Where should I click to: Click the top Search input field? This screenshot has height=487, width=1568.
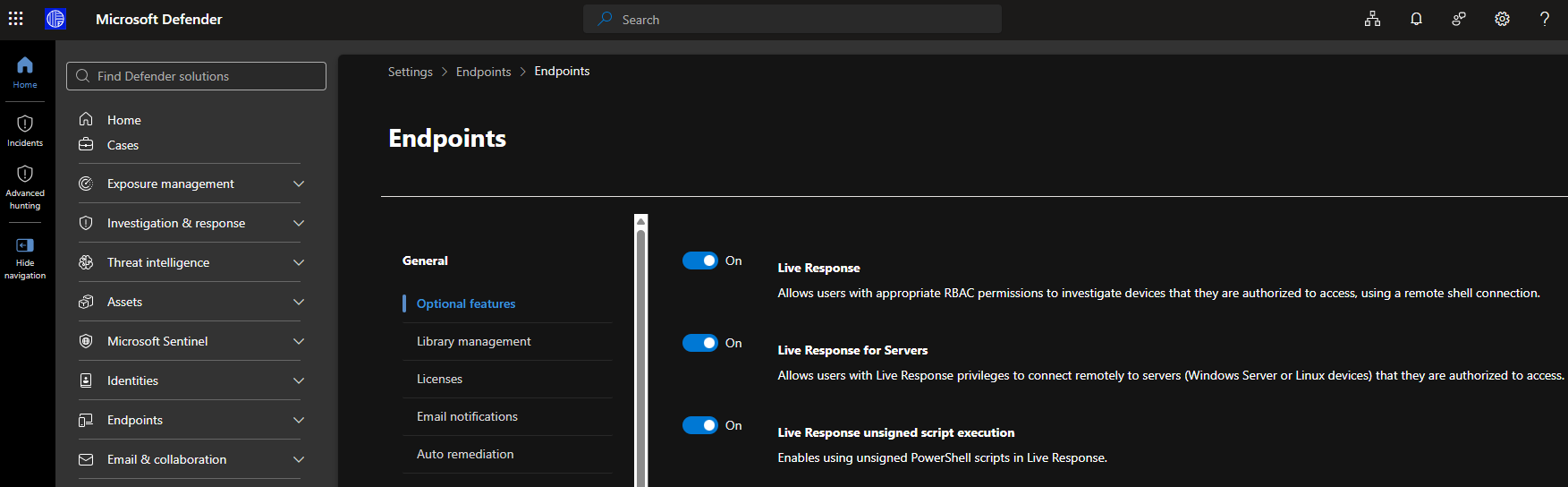[x=792, y=19]
